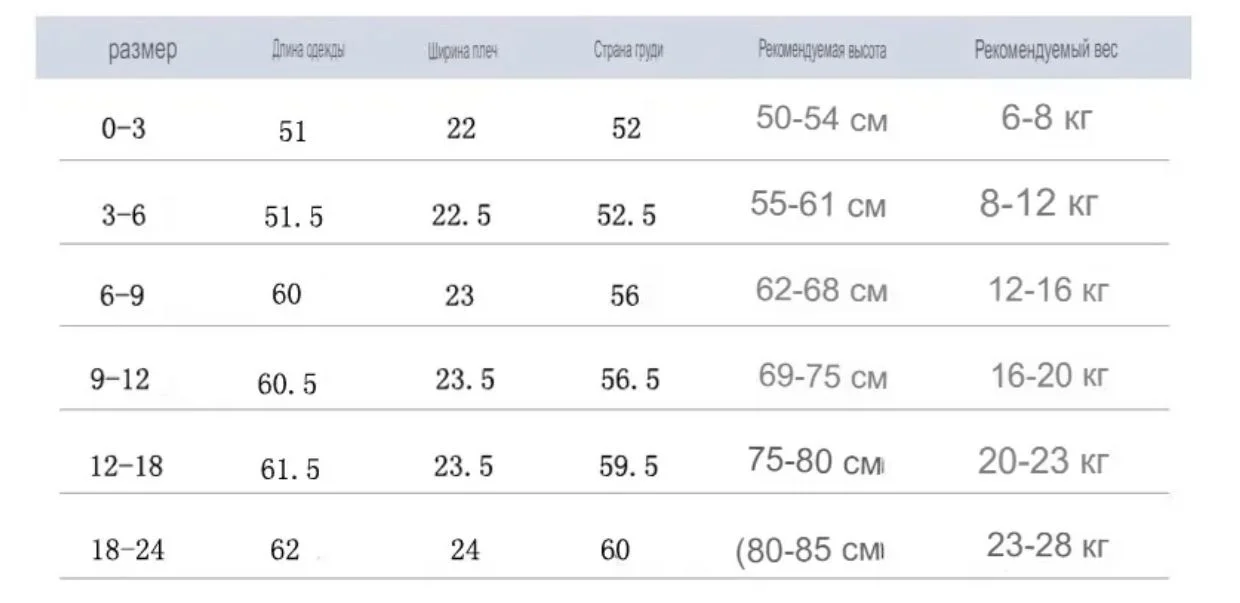Select size 18-24 cell
Screen dimensions: 1240x603
coord(126,550)
